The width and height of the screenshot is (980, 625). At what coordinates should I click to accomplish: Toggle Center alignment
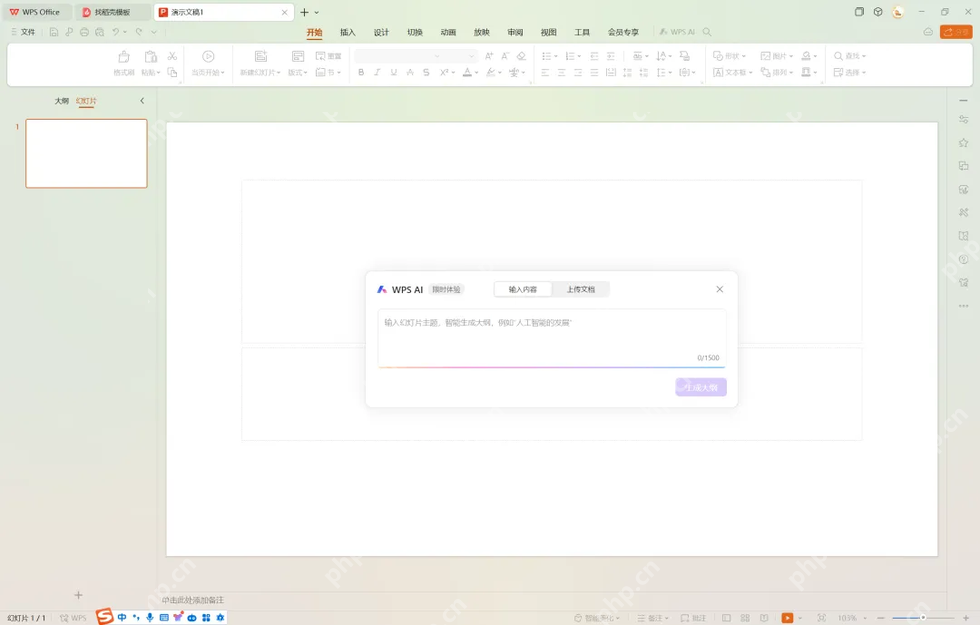(x=561, y=72)
